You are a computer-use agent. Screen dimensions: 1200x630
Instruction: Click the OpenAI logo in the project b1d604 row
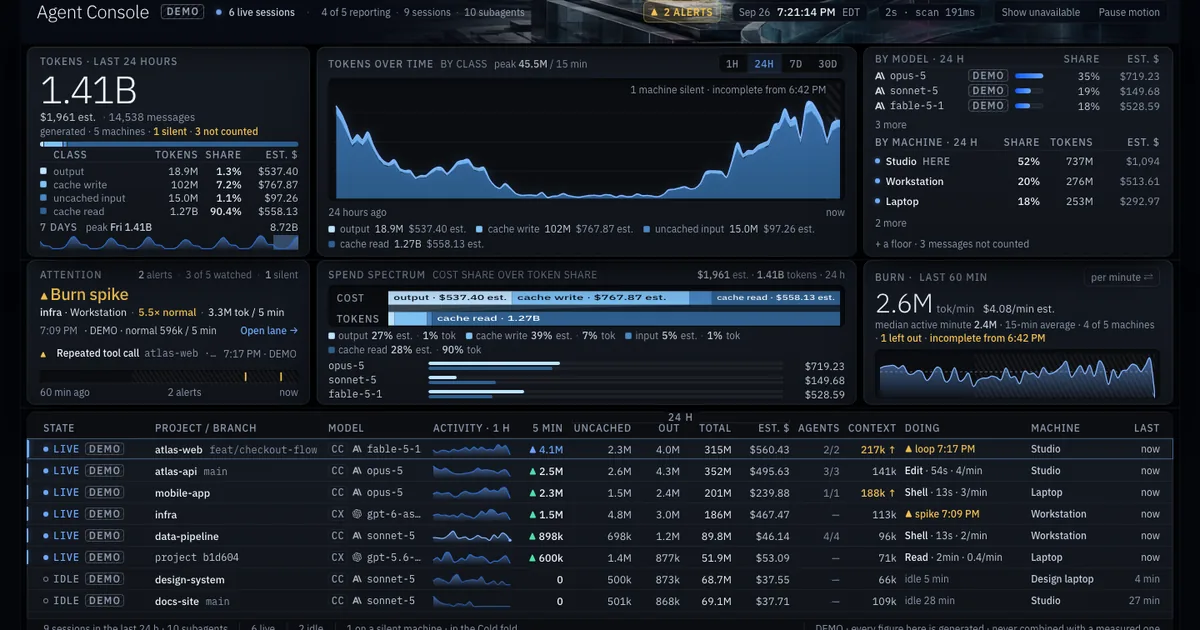point(357,557)
